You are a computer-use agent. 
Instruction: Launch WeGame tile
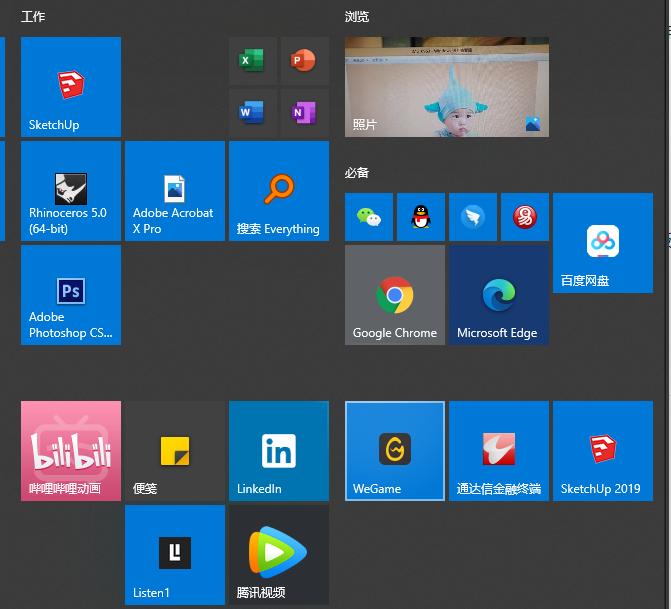(x=395, y=451)
